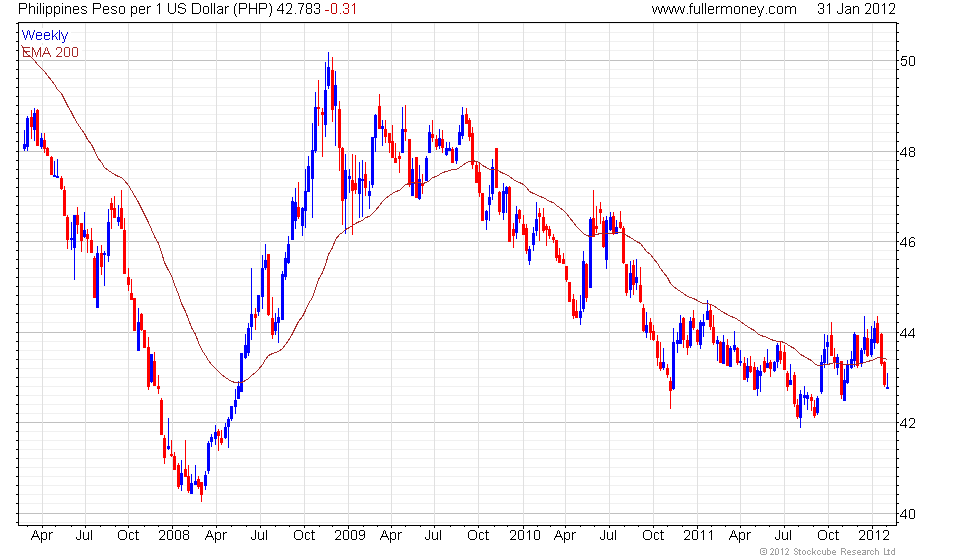Click the early-2008 candlestick low near 40
The width and height of the screenshot is (980, 560).
(x=201, y=488)
